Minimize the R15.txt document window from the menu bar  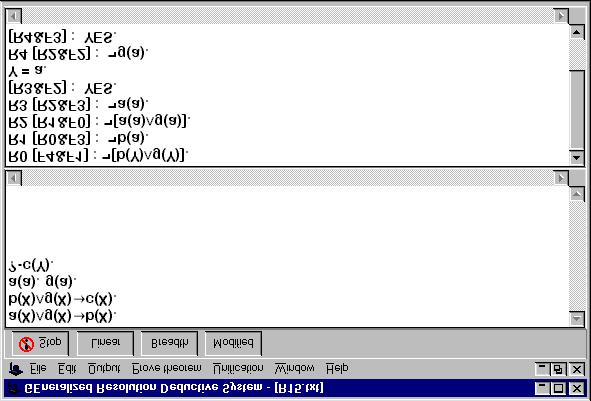542,369
